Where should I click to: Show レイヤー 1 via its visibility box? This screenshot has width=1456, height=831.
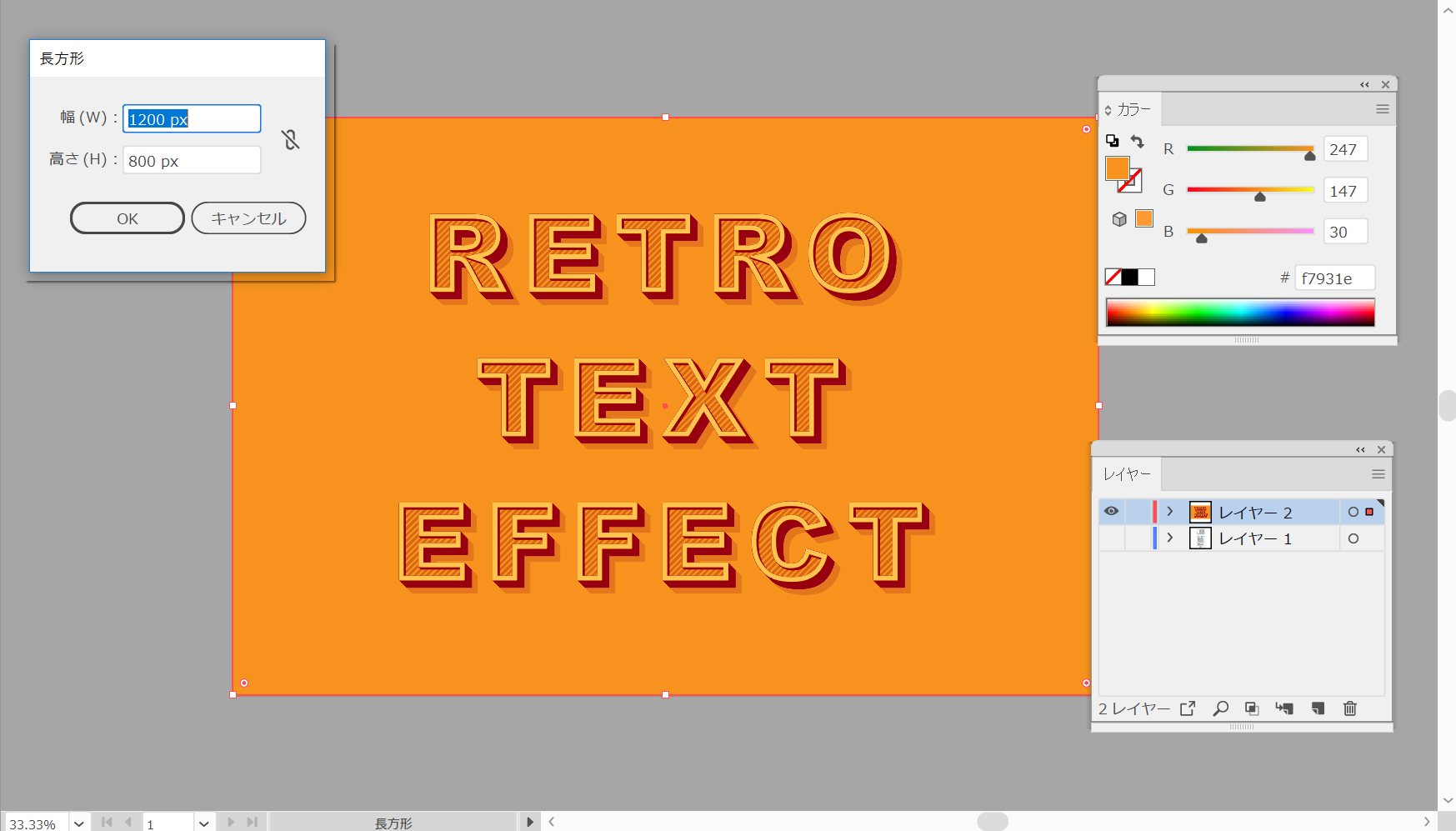(1111, 538)
